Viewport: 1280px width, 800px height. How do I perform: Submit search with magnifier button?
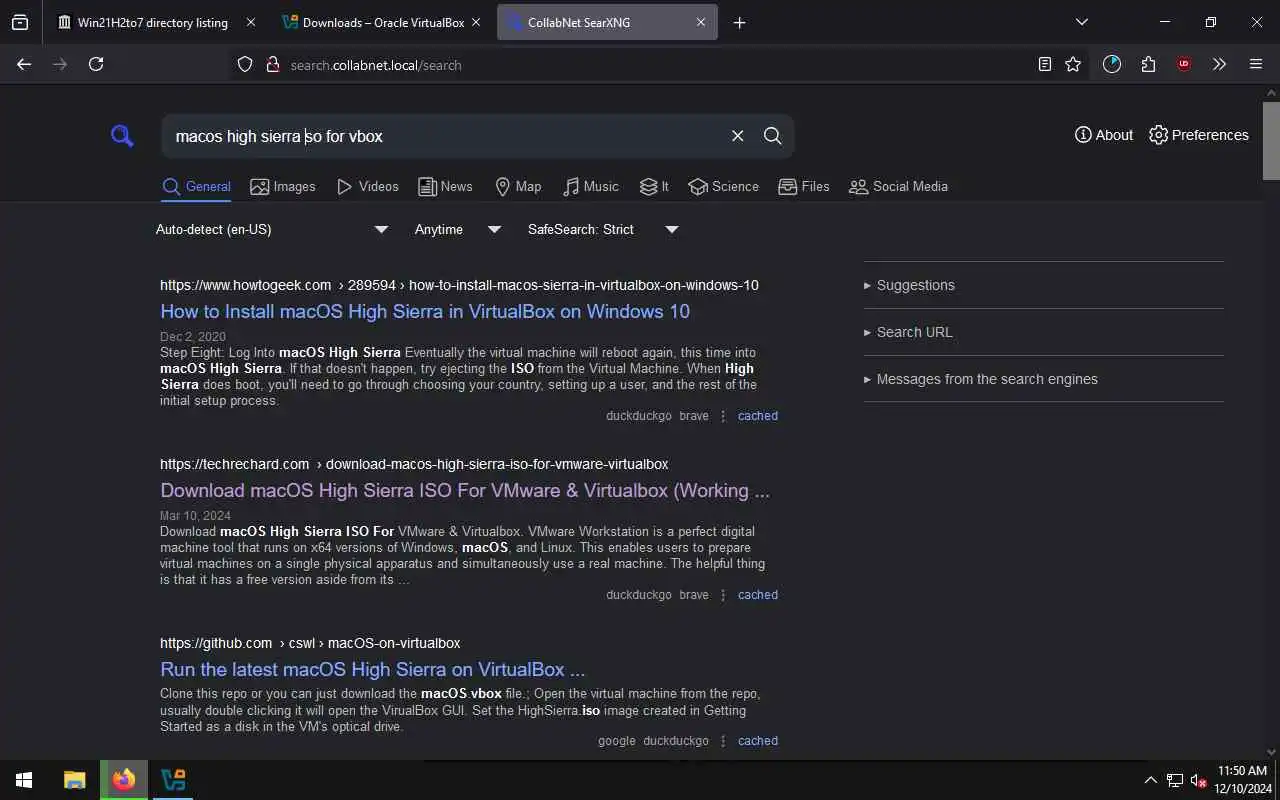773,136
